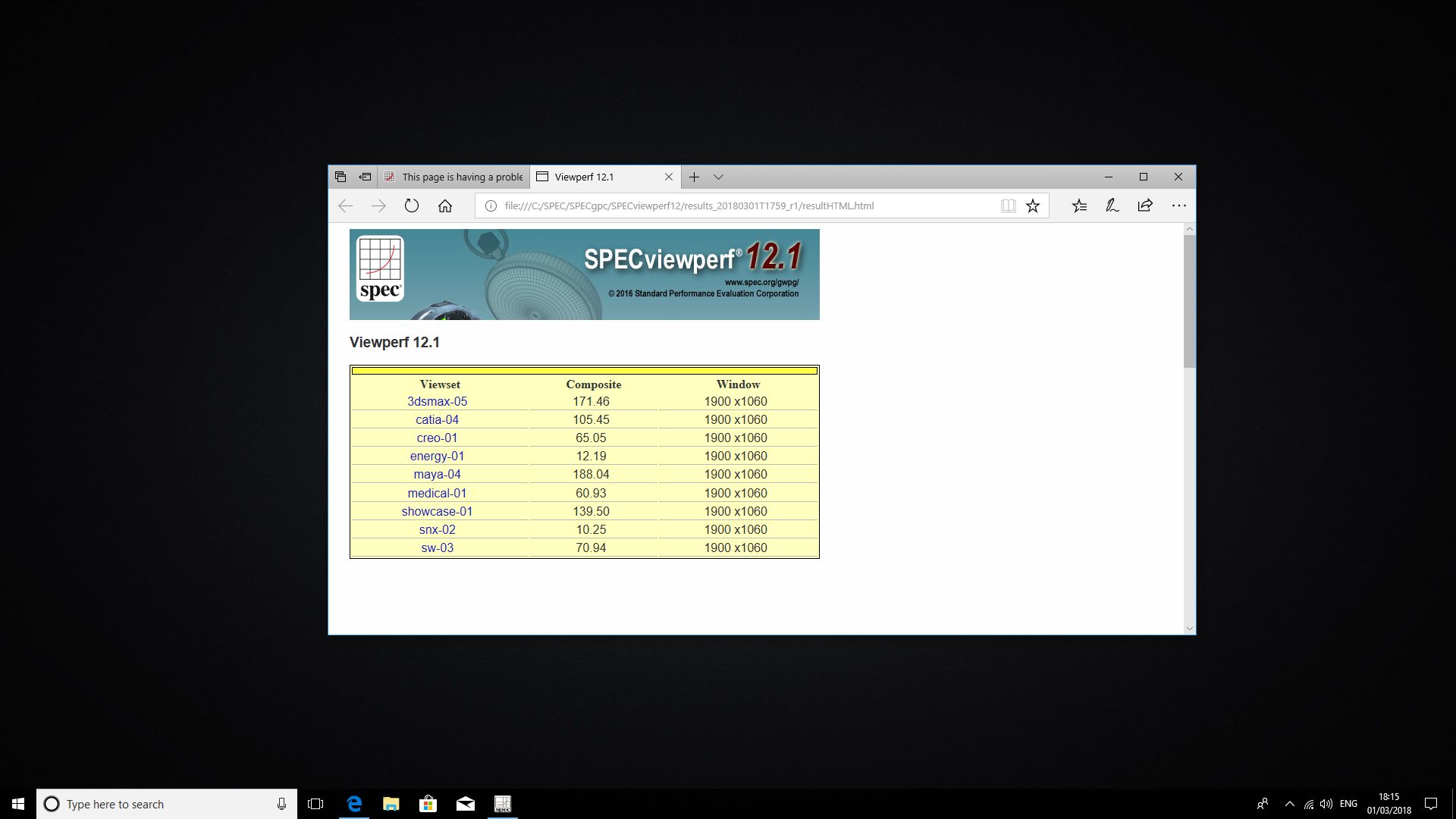Click the page's vertical scrollbar thumb
This screenshot has width=1456, height=819.
[x=1189, y=302]
